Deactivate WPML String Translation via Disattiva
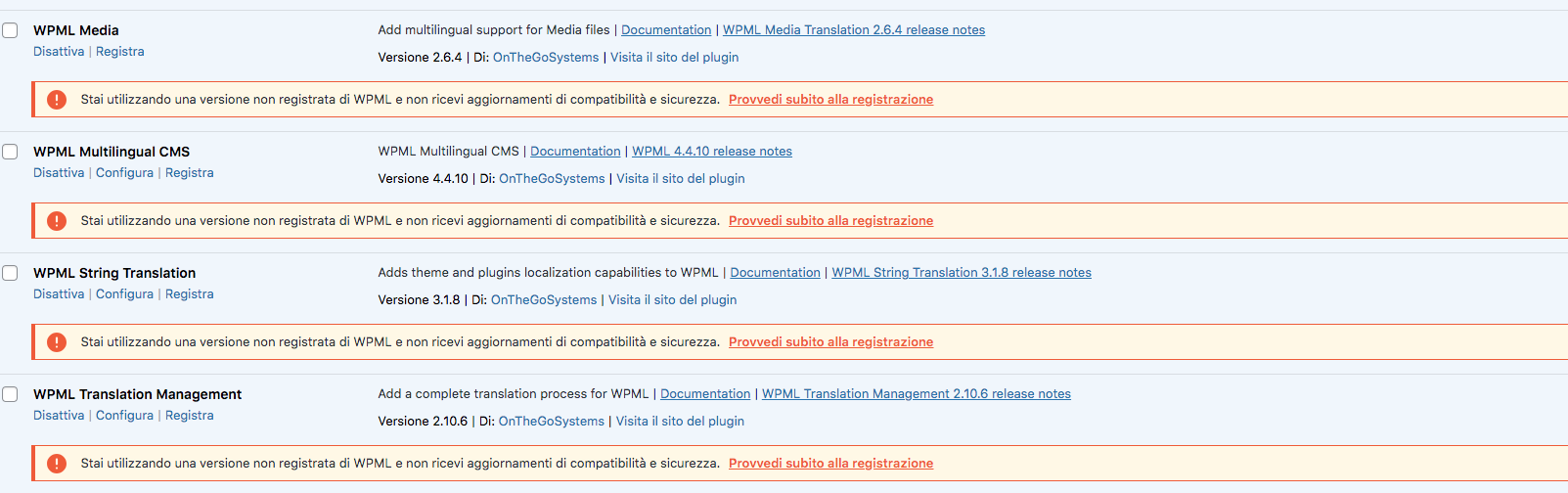1568x493 pixels. tap(59, 294)
